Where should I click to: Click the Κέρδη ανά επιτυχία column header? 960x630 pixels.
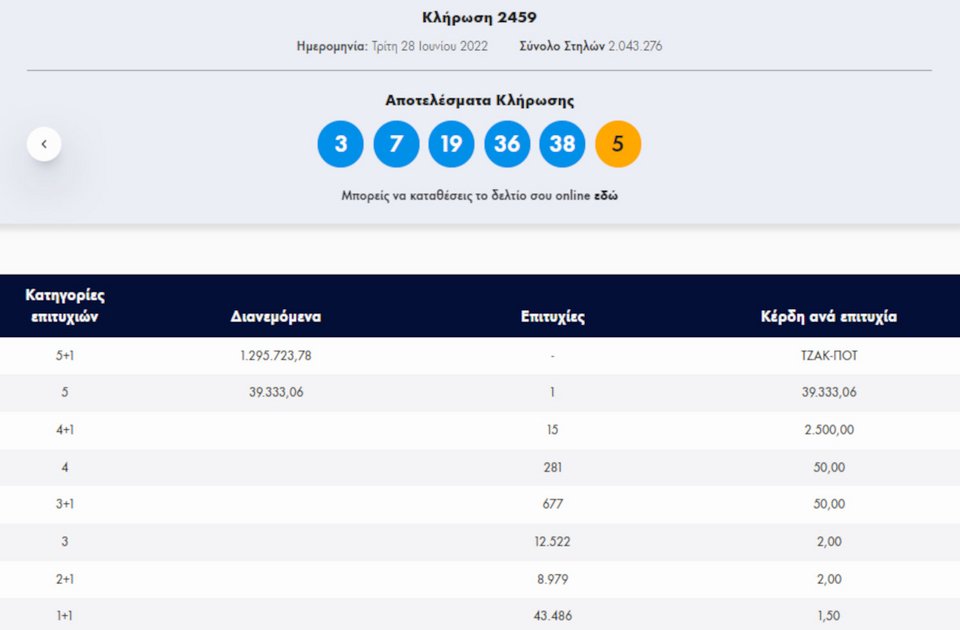click(829, 317)
